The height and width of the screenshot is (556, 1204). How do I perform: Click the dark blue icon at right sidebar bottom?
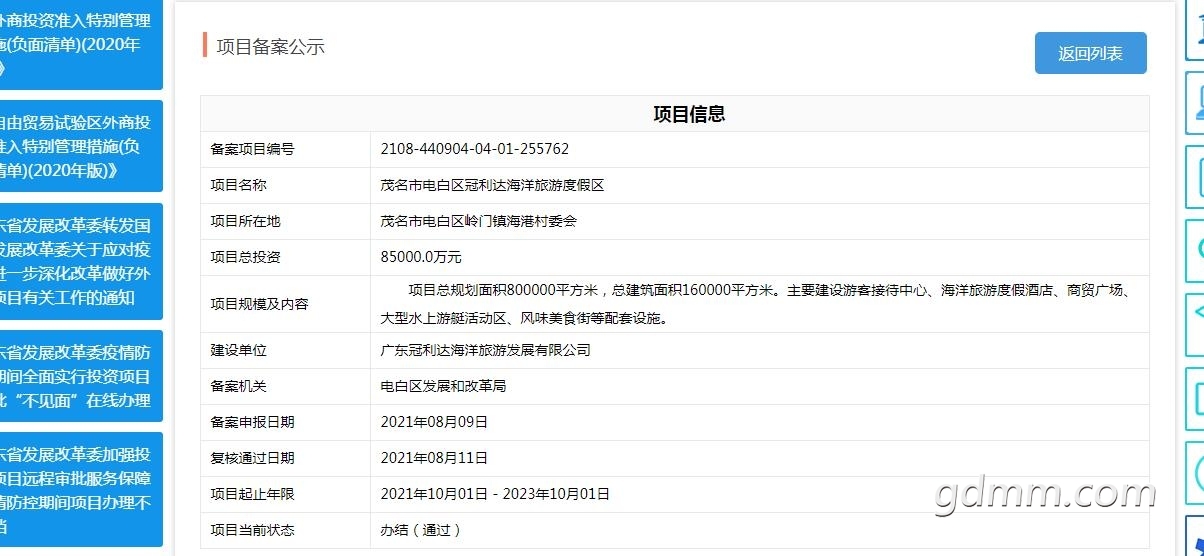1196,546
